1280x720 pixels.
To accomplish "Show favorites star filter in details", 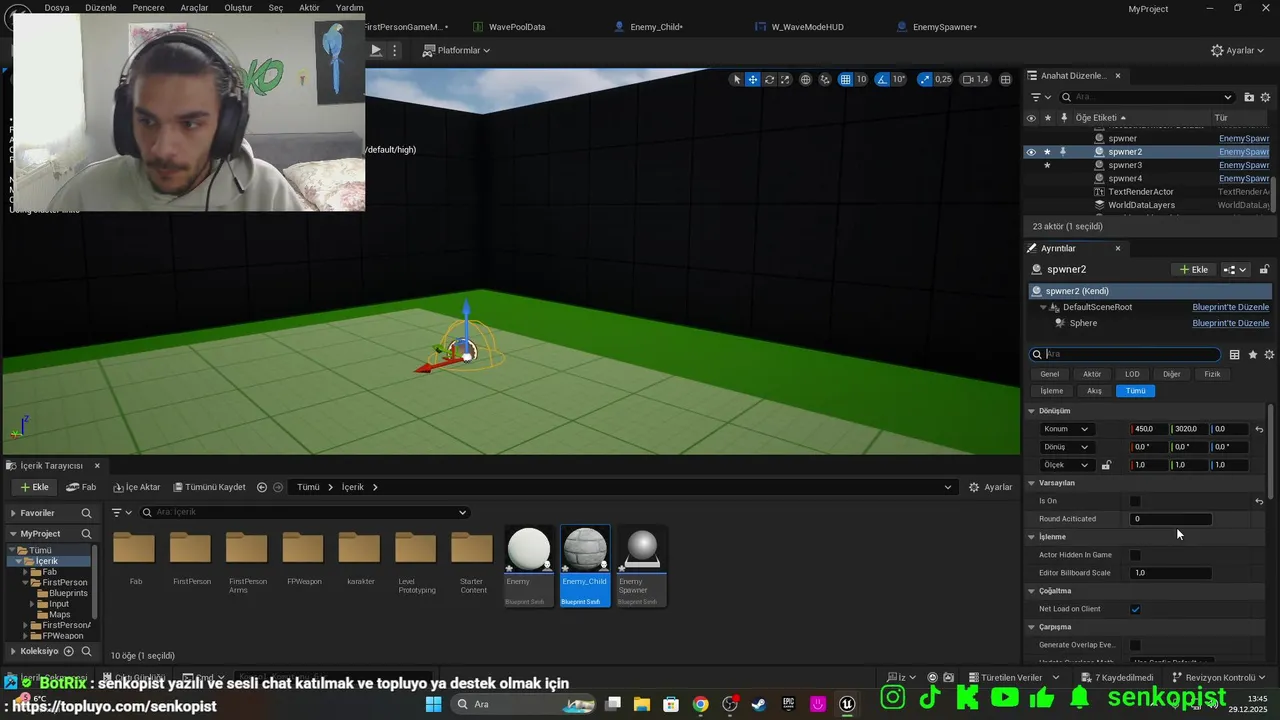I will coord(1252,355).
